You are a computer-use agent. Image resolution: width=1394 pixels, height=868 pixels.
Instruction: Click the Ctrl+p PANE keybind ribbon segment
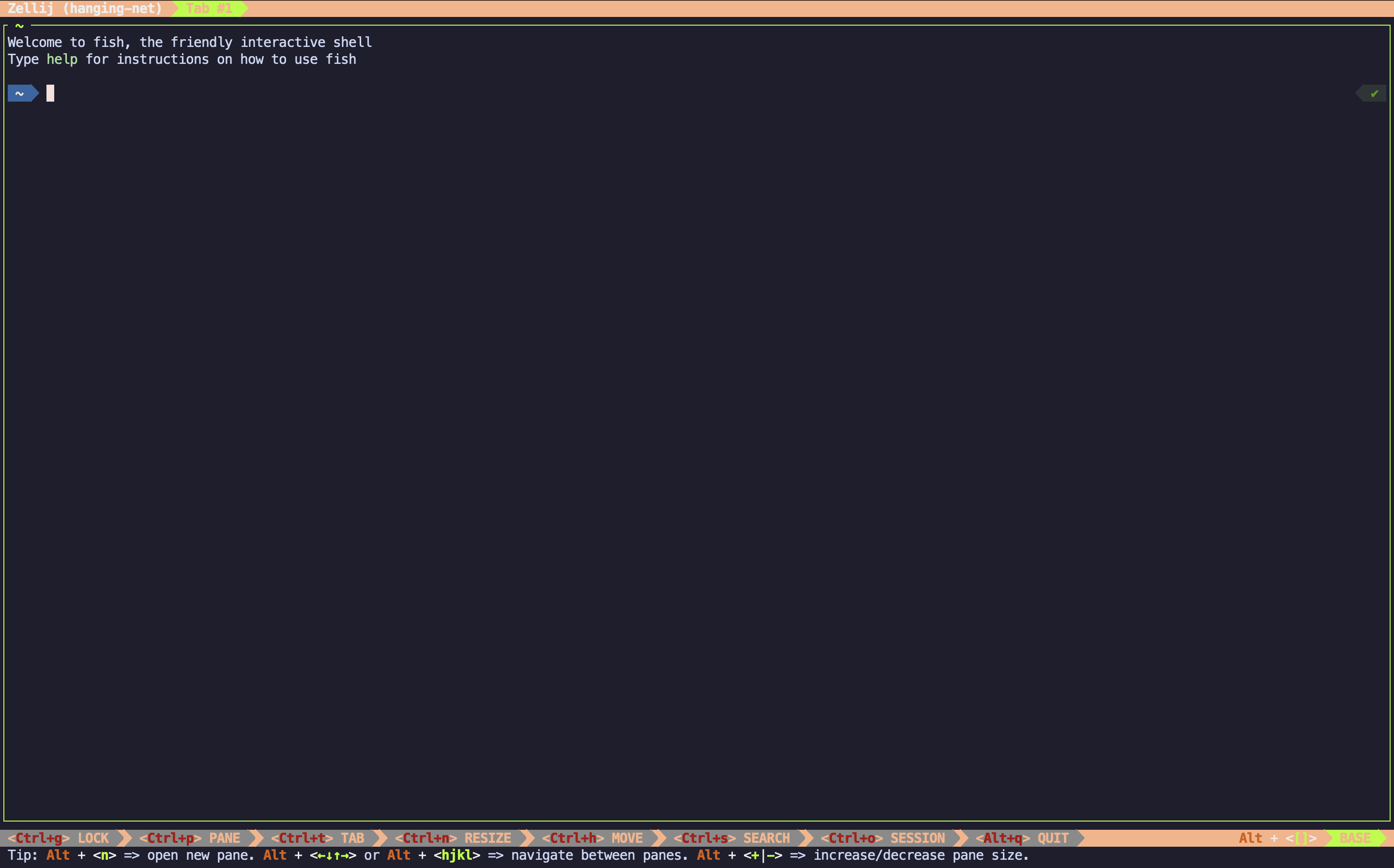click(x=192, y=838)
